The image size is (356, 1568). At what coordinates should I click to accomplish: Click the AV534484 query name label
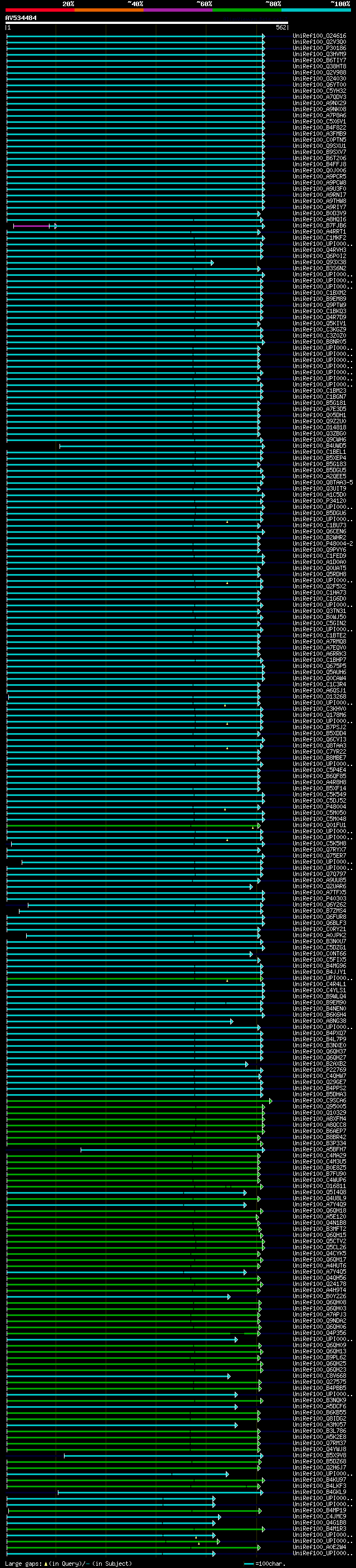click(x=21, y=18)
